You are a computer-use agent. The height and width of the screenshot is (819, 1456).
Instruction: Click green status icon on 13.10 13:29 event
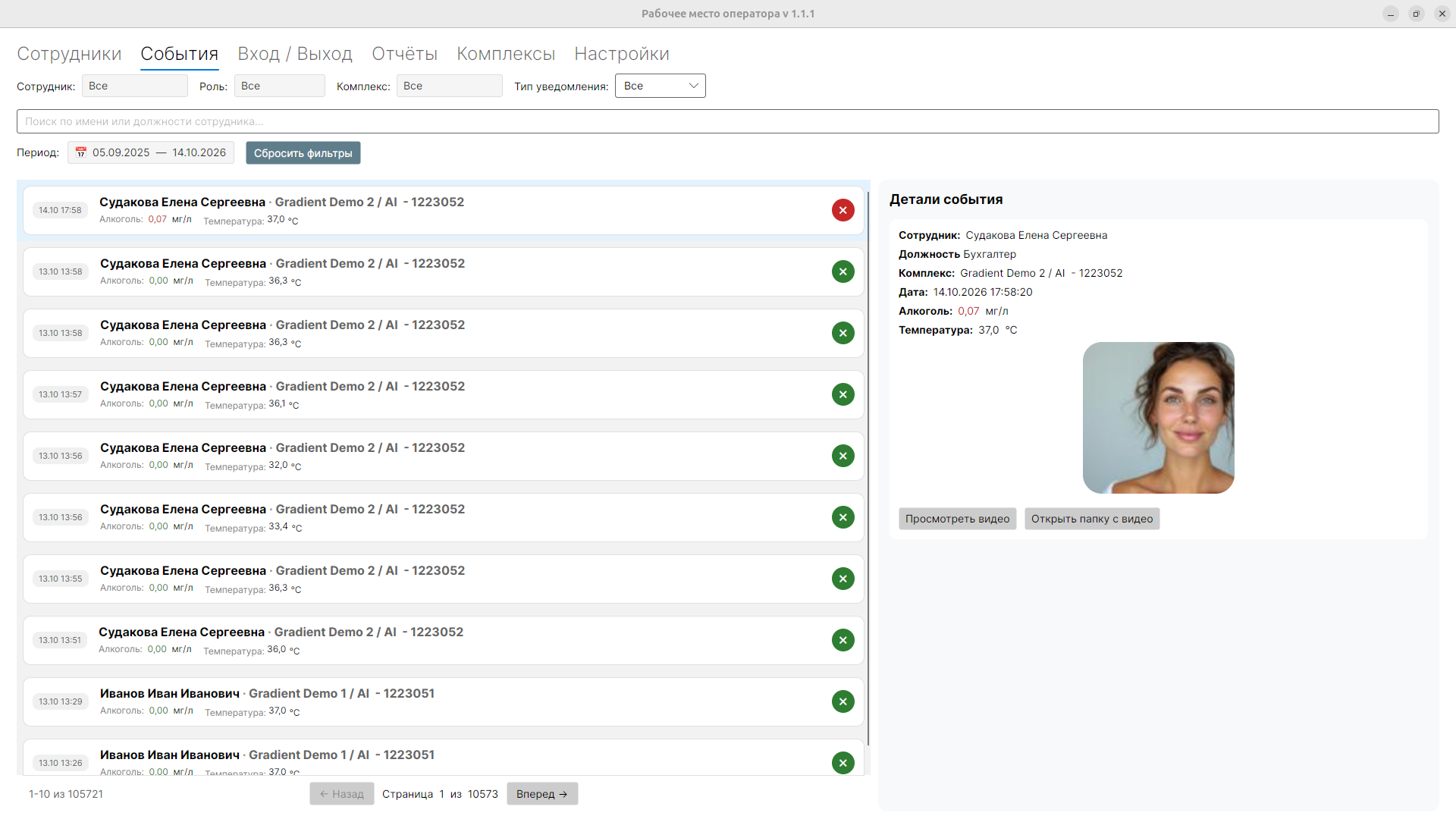[x=843, y=701]
